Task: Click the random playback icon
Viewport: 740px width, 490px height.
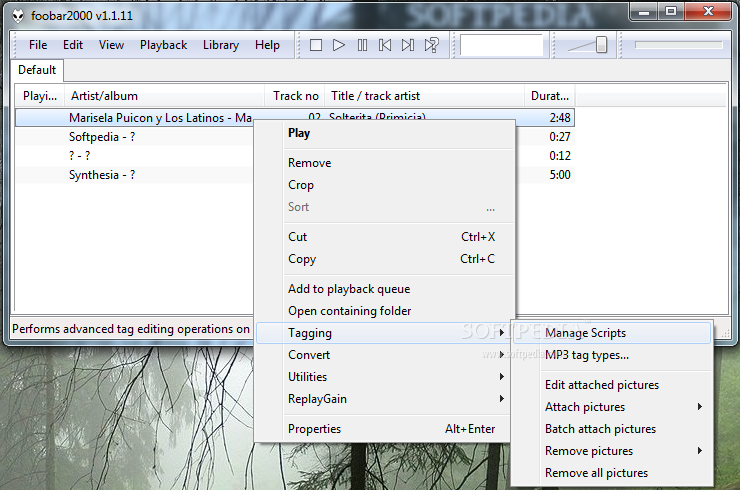Action: click(431, 45)
